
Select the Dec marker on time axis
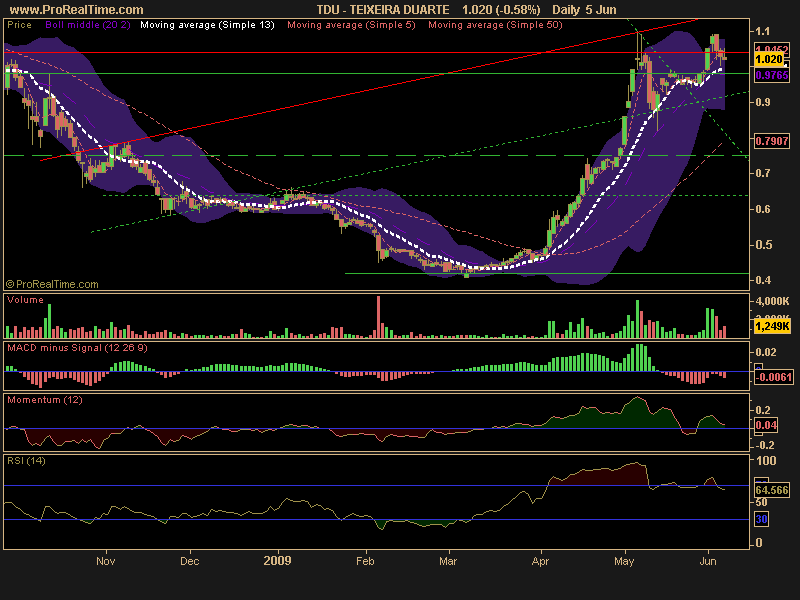pyautogui.click(x=189, y=561)
